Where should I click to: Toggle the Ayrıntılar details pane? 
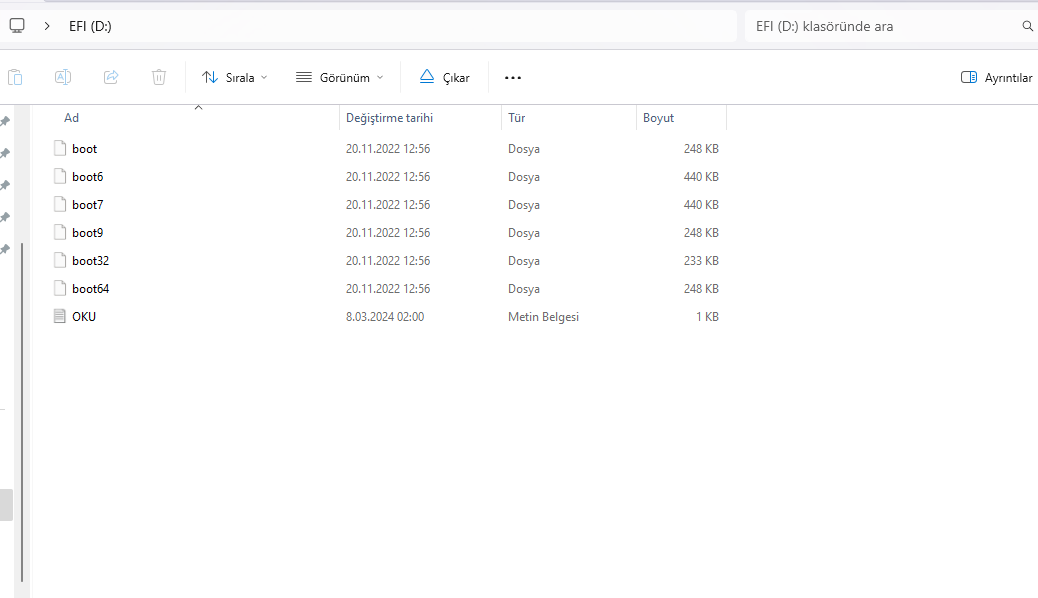tap(996, 77)
